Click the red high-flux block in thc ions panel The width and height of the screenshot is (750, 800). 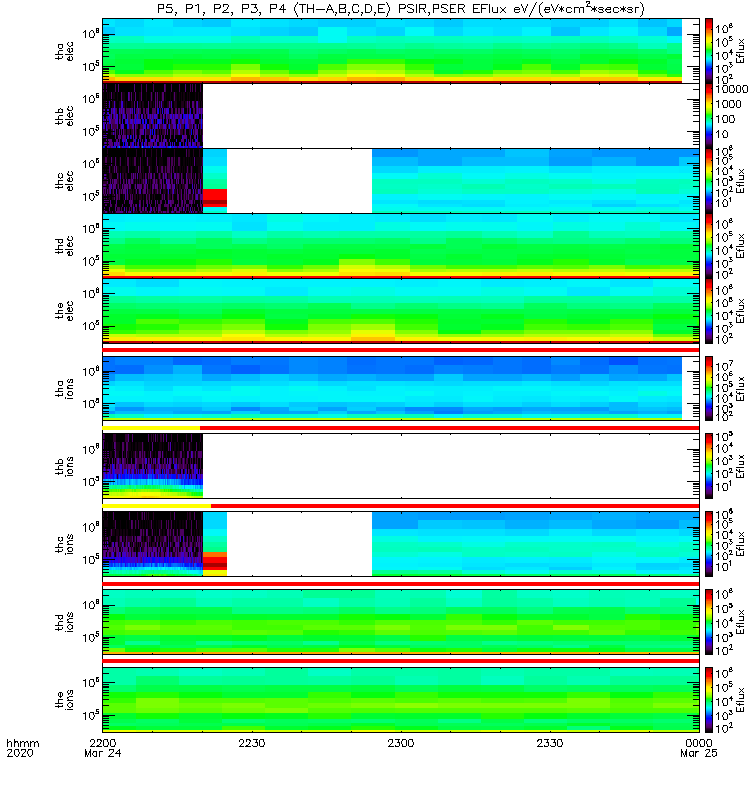(x=215, y=562)
